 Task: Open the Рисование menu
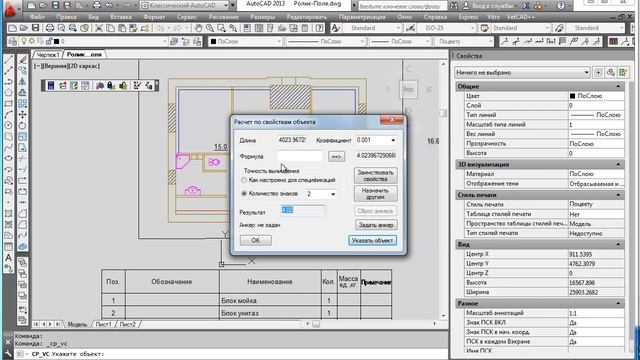pos(223,17)
